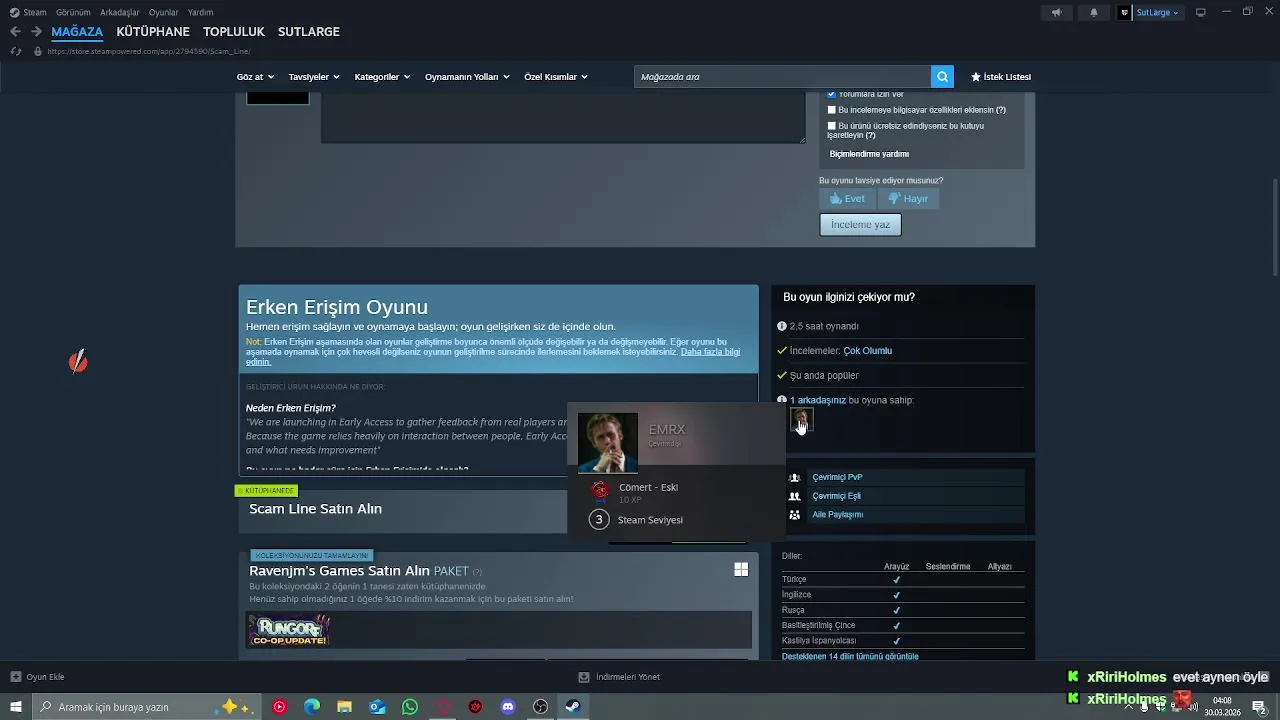Open File Explorer from the taskbar
Screen dimensions: 1280x720
tap(344, 707)
